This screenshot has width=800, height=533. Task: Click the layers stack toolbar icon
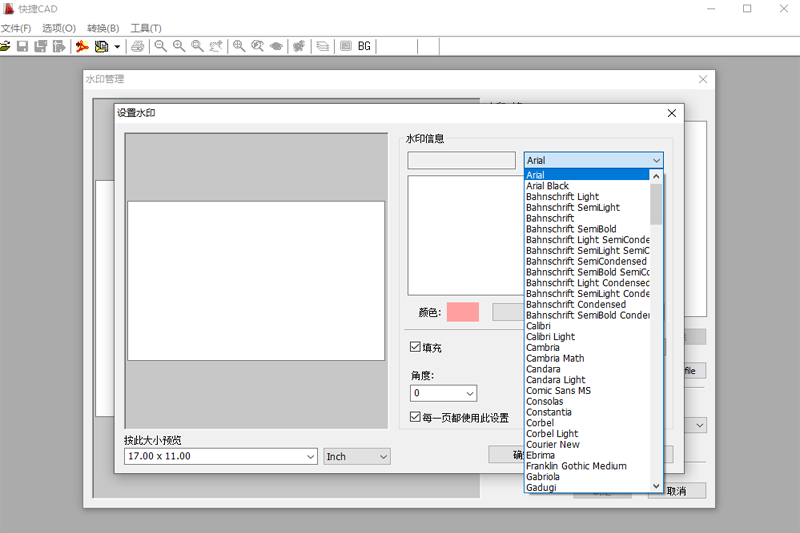pyautogui.click(x=322, y=46)
